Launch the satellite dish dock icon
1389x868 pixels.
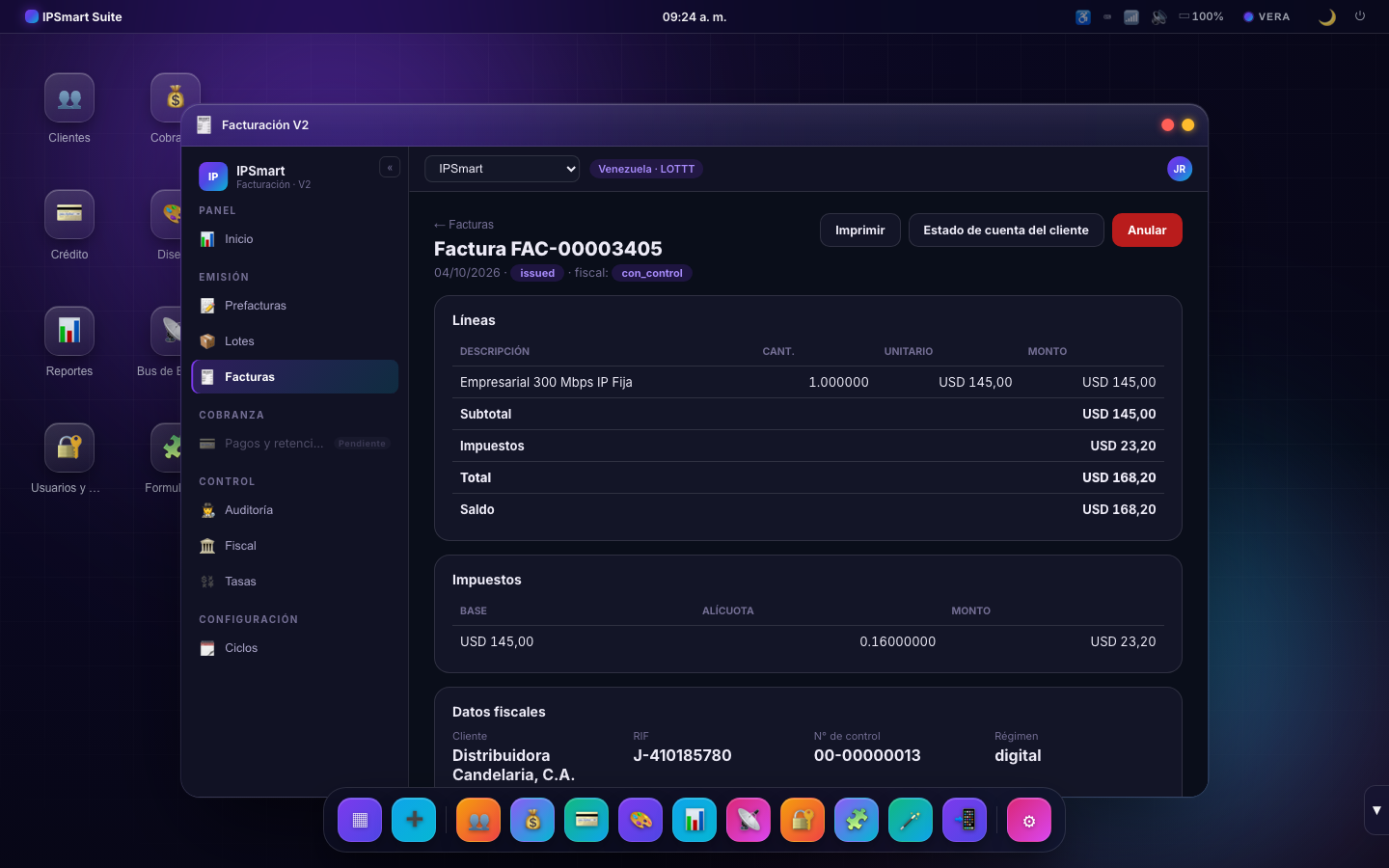749,820
